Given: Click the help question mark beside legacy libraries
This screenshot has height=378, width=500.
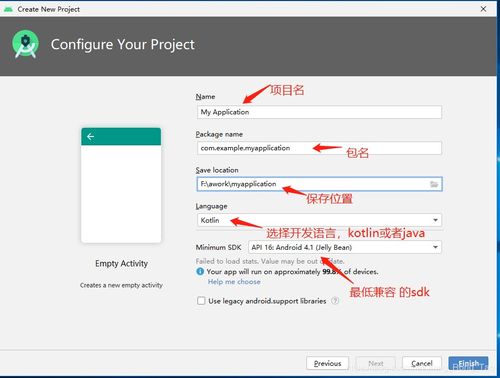Looking at the screenshot, I should (x=335, y=301).
